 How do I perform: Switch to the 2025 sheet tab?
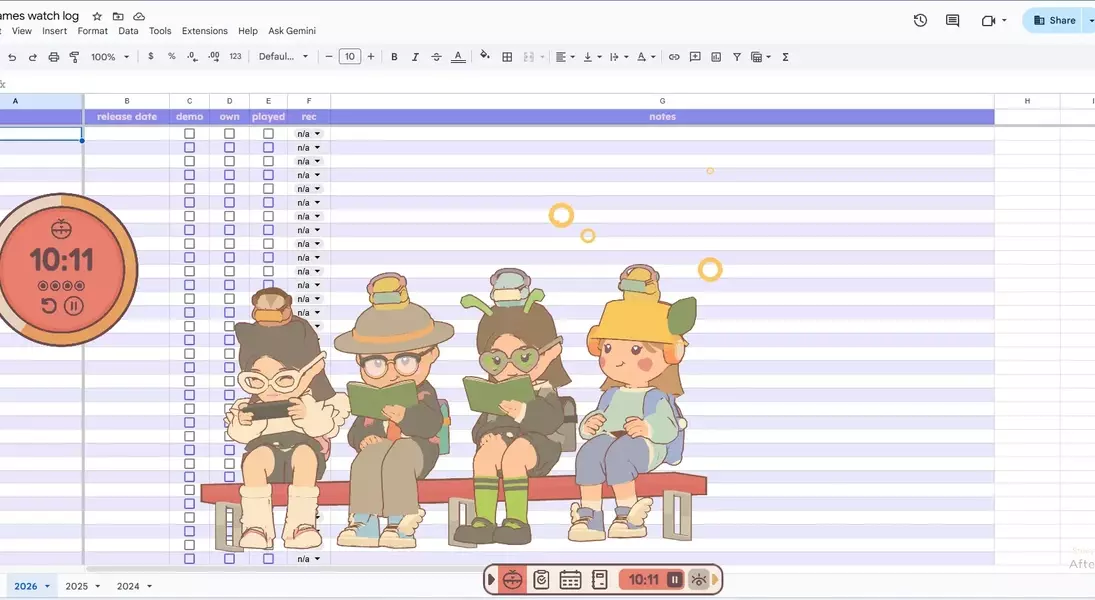click(77, 586)
